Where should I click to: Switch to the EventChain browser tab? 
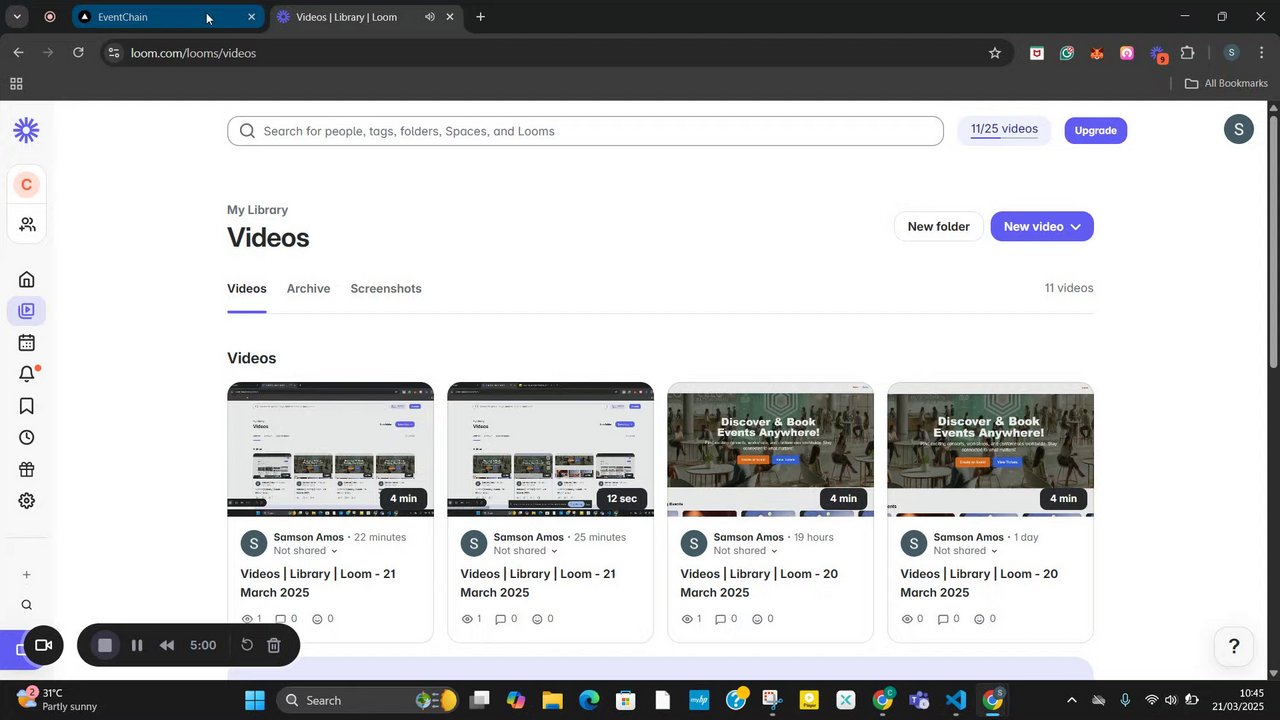click(x=167, y=17)
